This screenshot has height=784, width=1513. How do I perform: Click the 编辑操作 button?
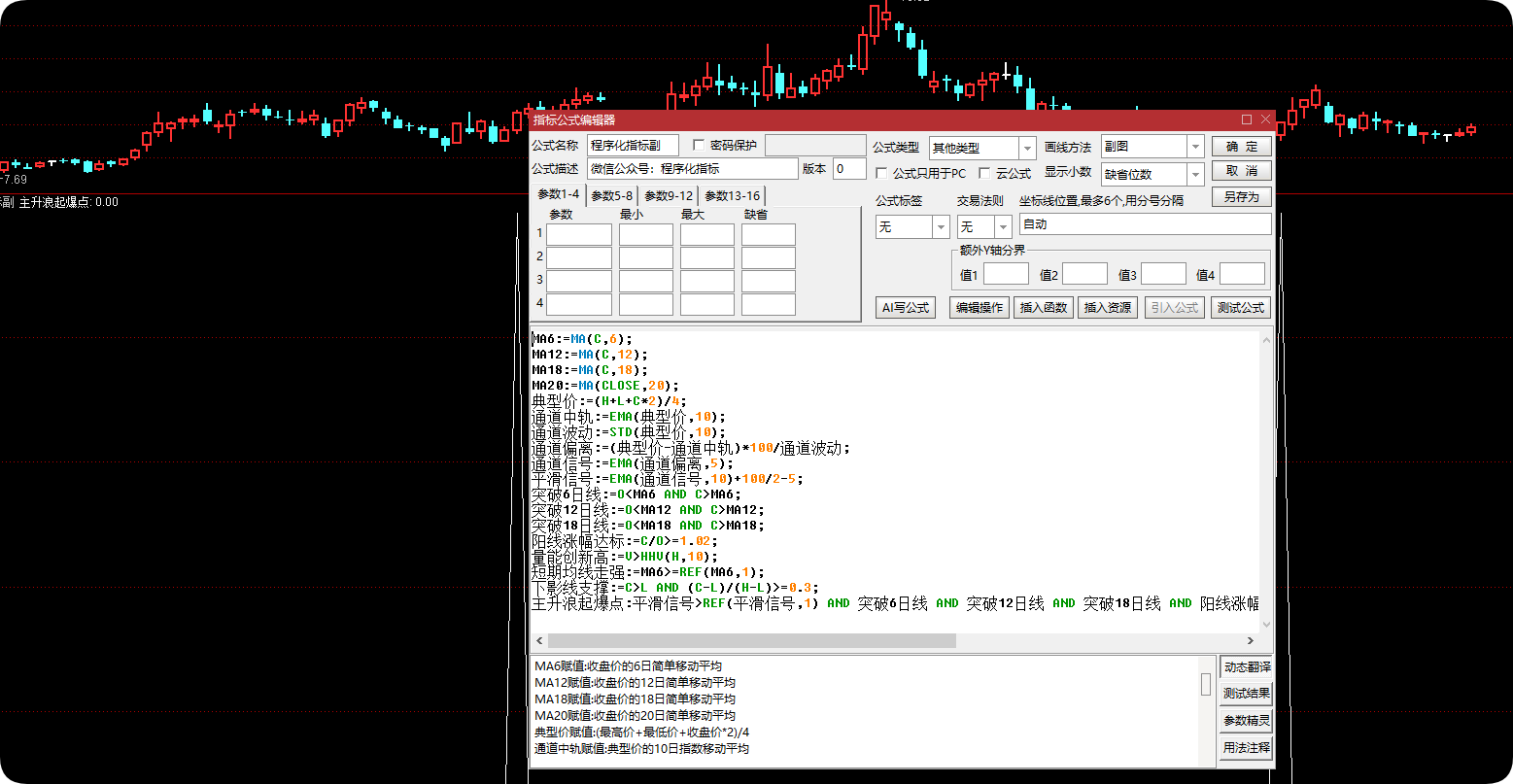tap(980, 308)
